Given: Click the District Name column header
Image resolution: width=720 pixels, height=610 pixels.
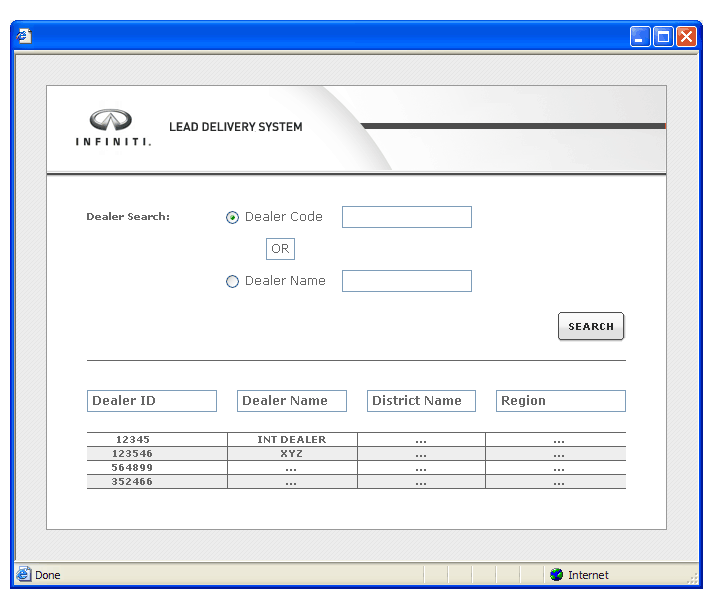Looking at the screenshot, I should [421, 401].
